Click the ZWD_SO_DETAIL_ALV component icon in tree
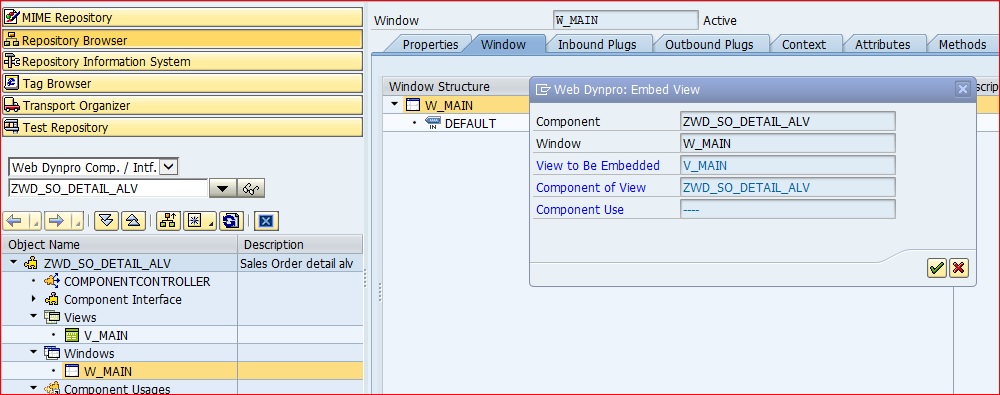1000x395 pixels. pos(30,264)
